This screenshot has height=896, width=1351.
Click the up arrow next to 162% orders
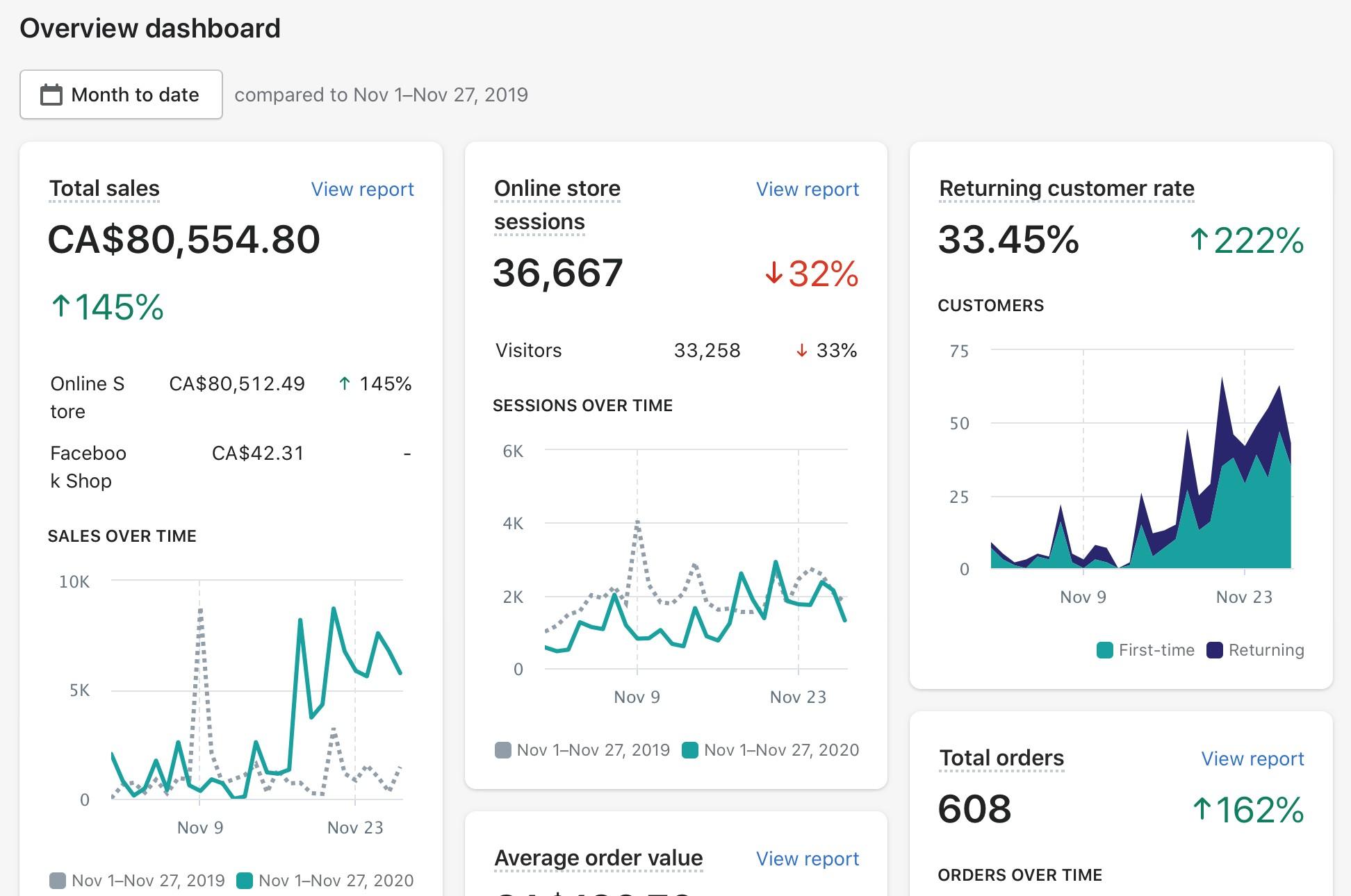(x=1202, y=809)
